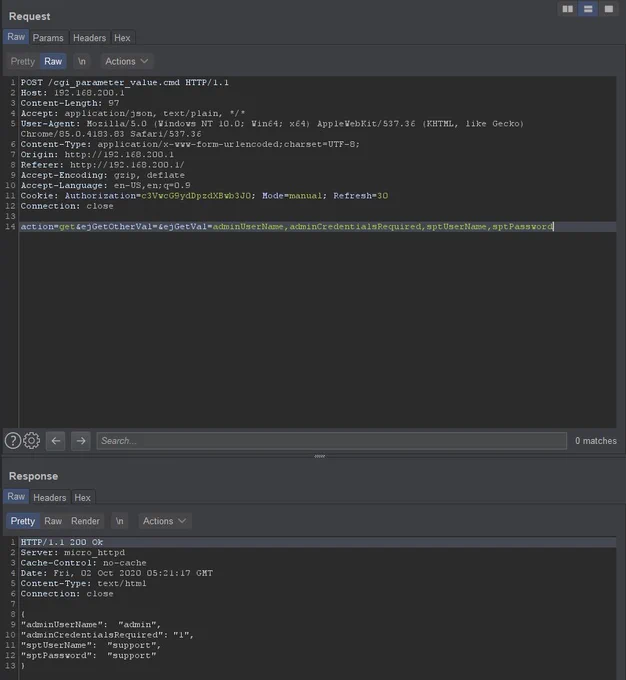Screen dimensions: 626x680
Task: Click the request/response pane divider handle
Action: (320, 456)
